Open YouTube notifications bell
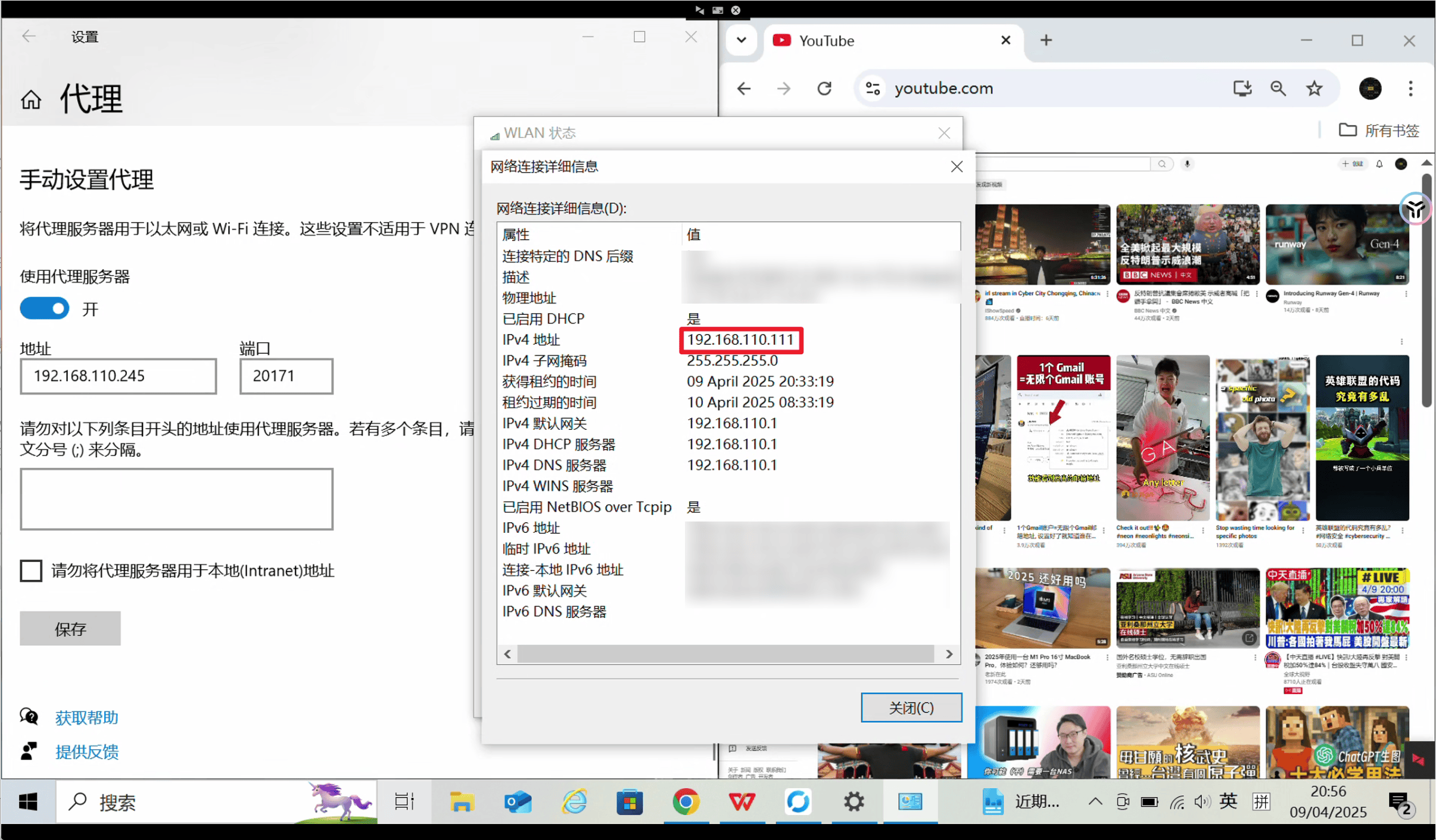 pyautogui.click(x=1379, y=164)
